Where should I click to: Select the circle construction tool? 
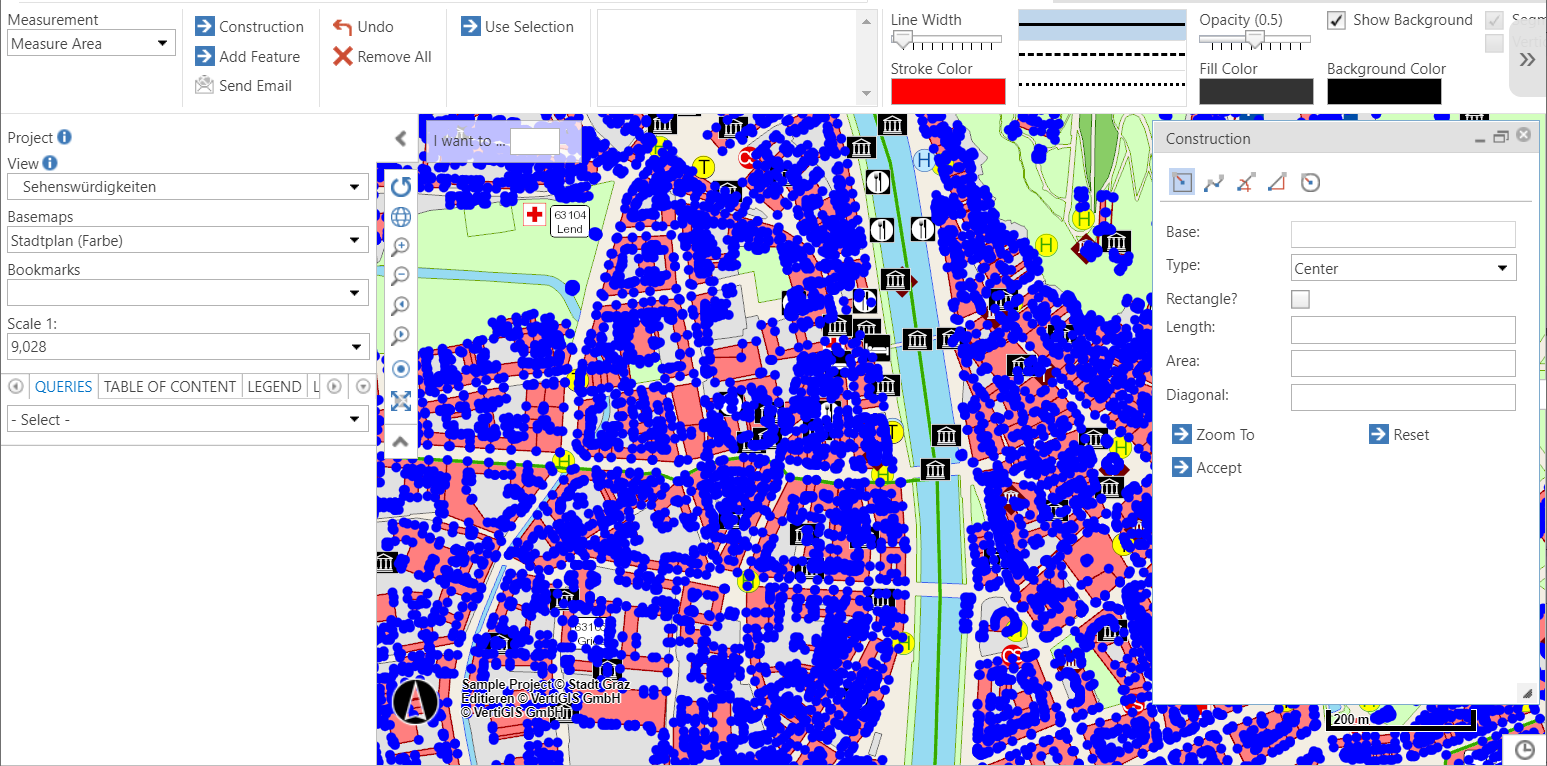tap(1309, 182)
